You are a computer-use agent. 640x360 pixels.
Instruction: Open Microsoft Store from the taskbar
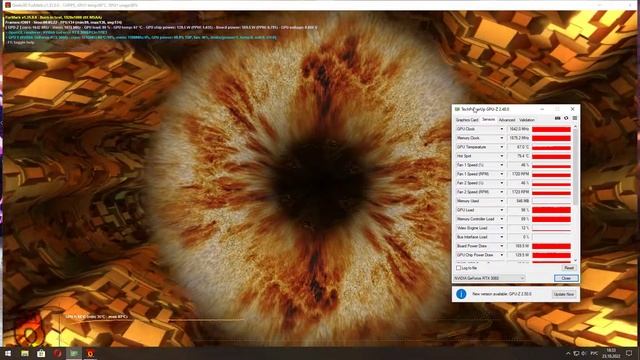pos(41,353)
